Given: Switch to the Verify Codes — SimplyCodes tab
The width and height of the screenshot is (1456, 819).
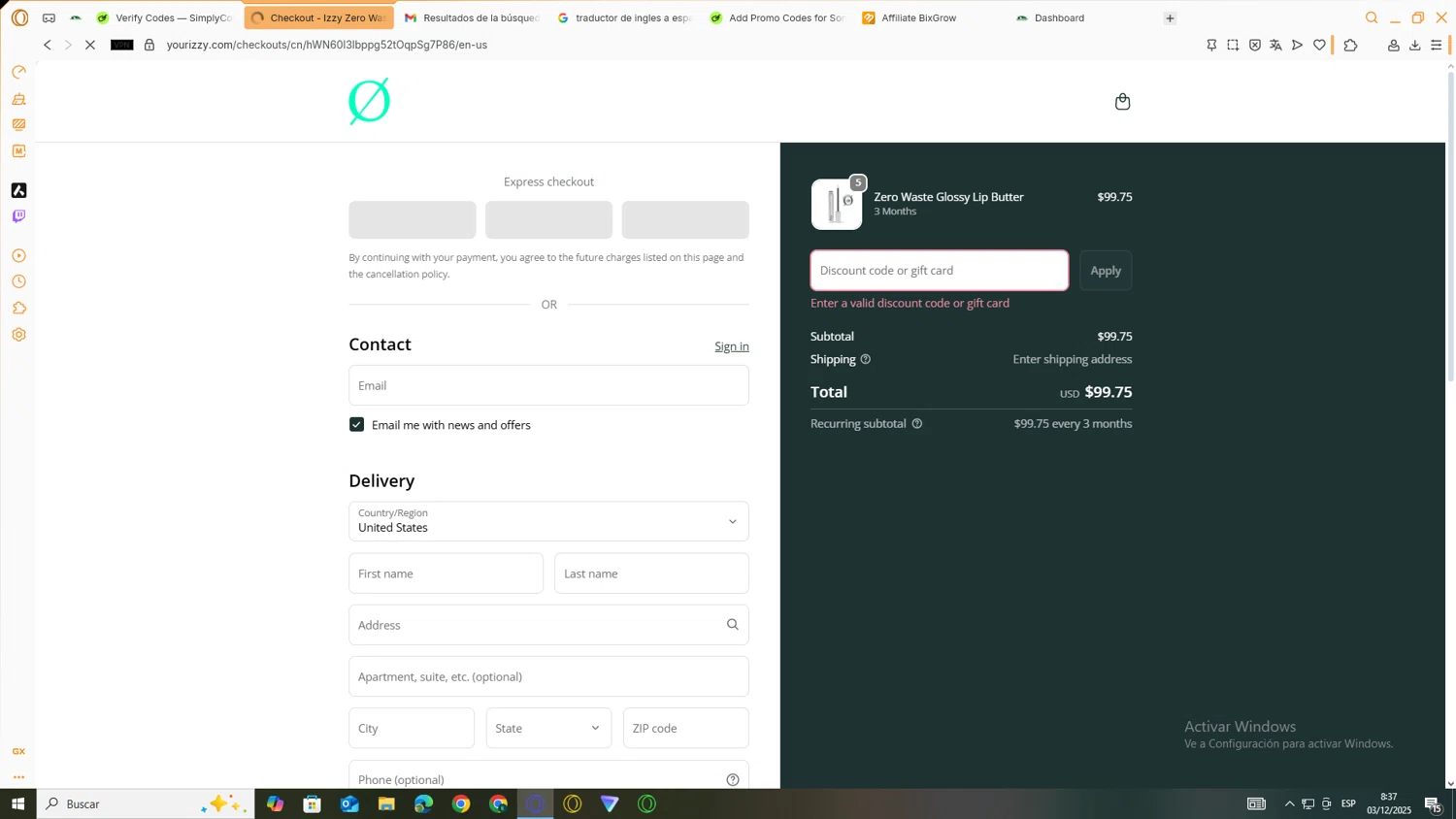Looking at the screenshot, I should pyautogui.click(x=165, y=17).
